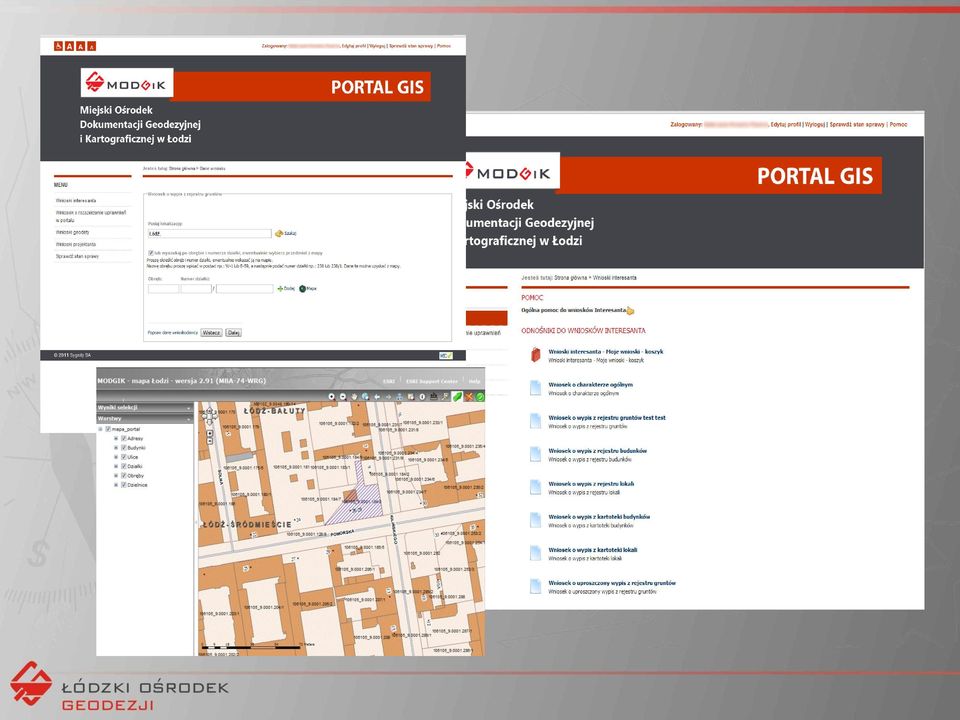The width and height of the screenshot is (960, 720).
Task: Expand the Obręby layer node
Action: [x=116, y=475]
